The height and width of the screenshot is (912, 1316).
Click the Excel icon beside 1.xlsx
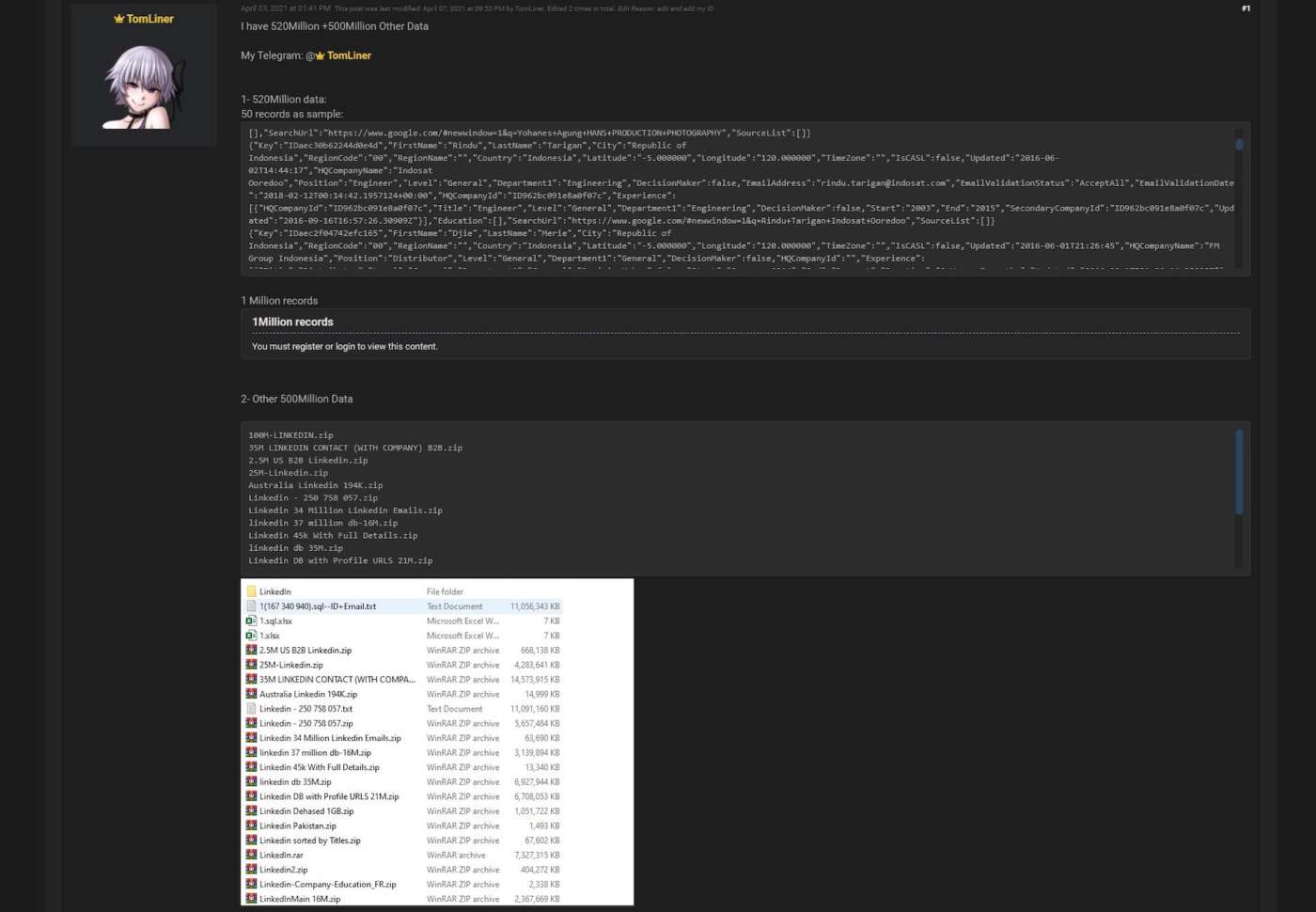click(251, 636)
